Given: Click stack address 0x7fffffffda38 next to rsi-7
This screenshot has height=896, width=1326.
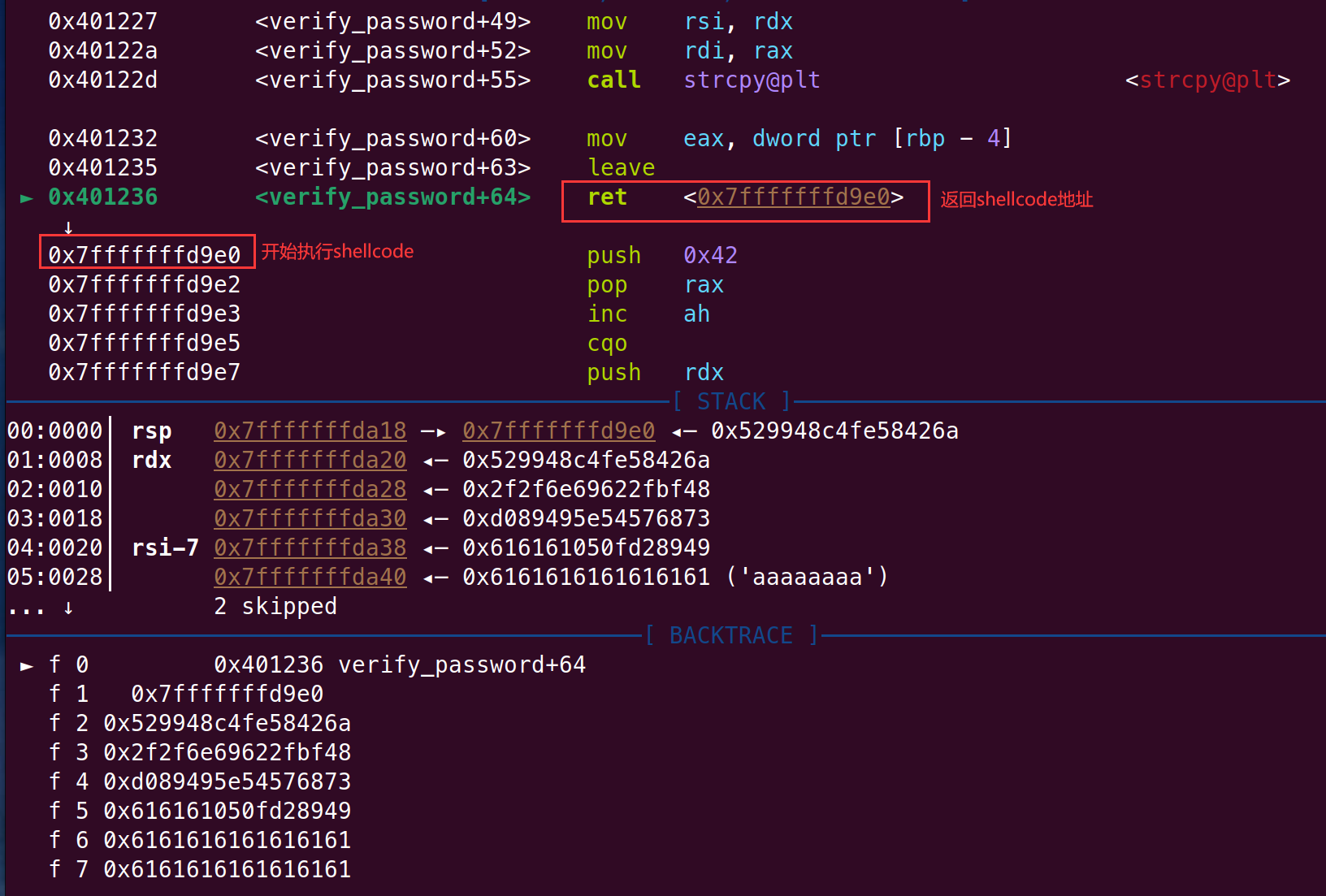Looking at the screenshot, I should tap(310, 548).
